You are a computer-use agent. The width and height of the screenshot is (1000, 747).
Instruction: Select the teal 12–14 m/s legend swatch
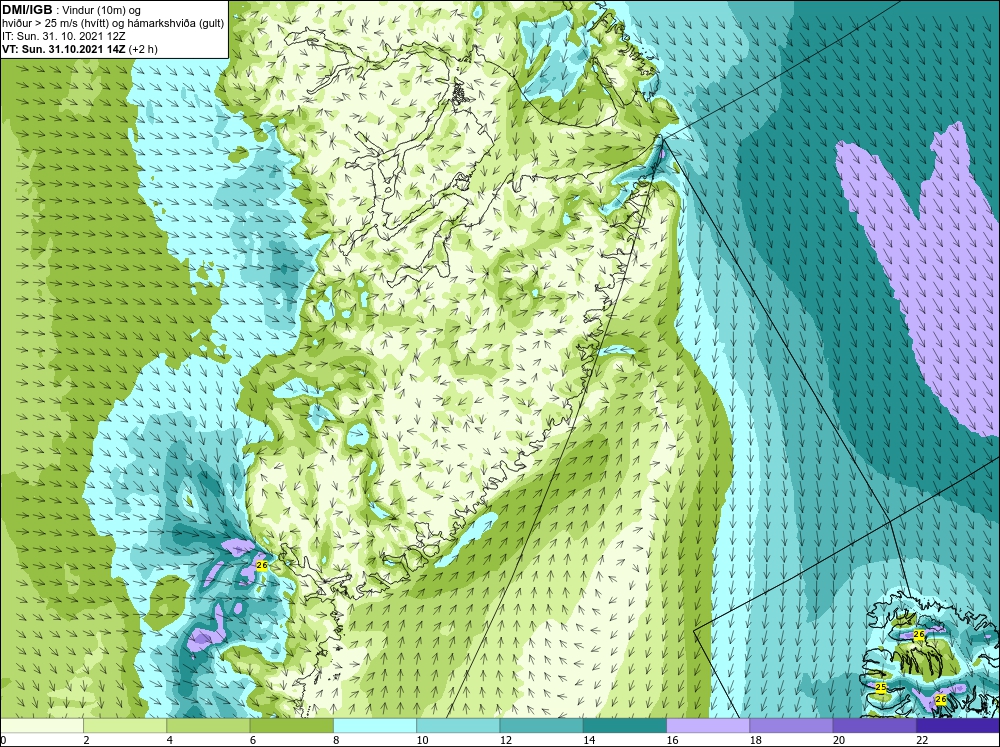click(541, 725)
